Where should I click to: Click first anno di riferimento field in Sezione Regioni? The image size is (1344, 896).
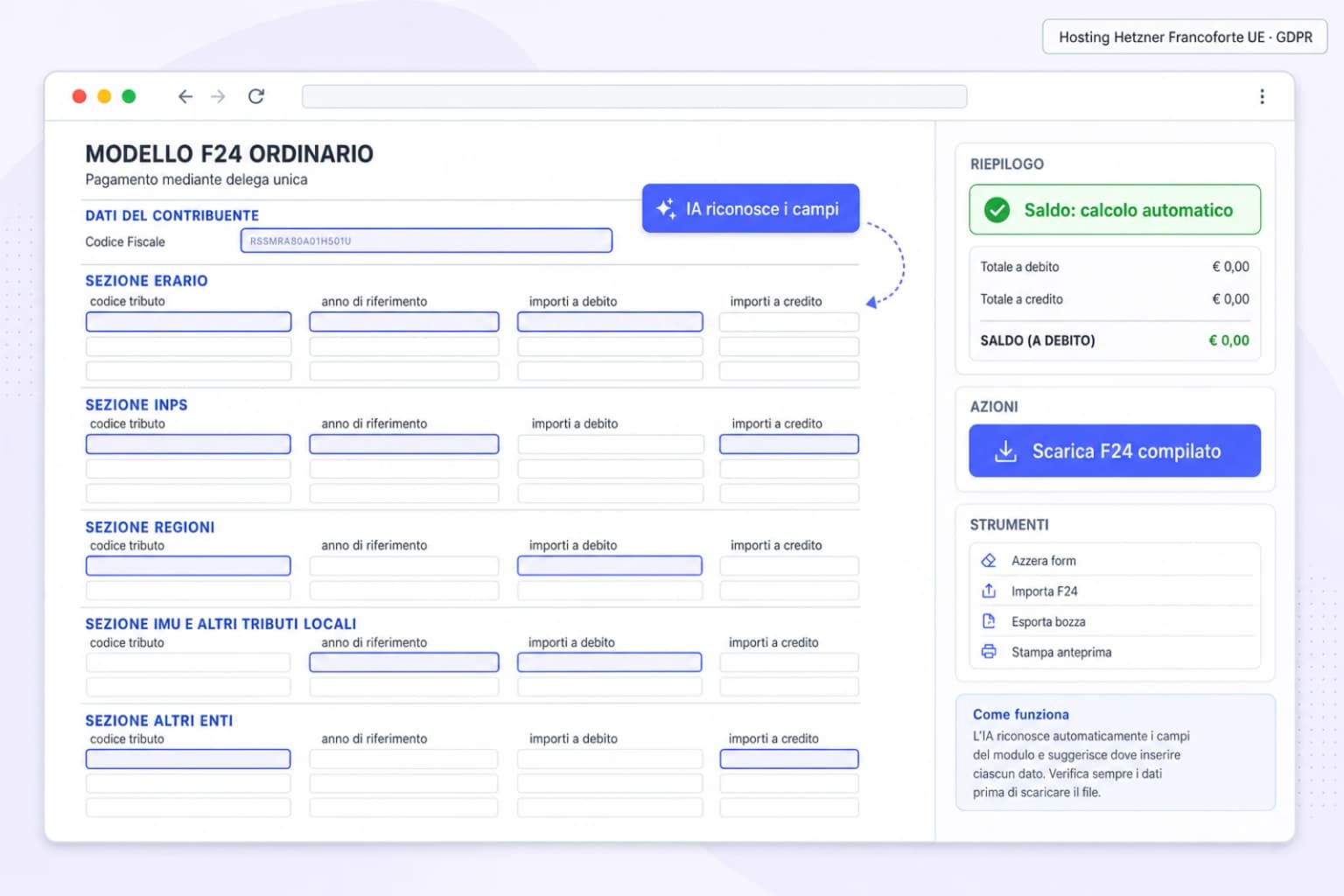pos(404,566)
